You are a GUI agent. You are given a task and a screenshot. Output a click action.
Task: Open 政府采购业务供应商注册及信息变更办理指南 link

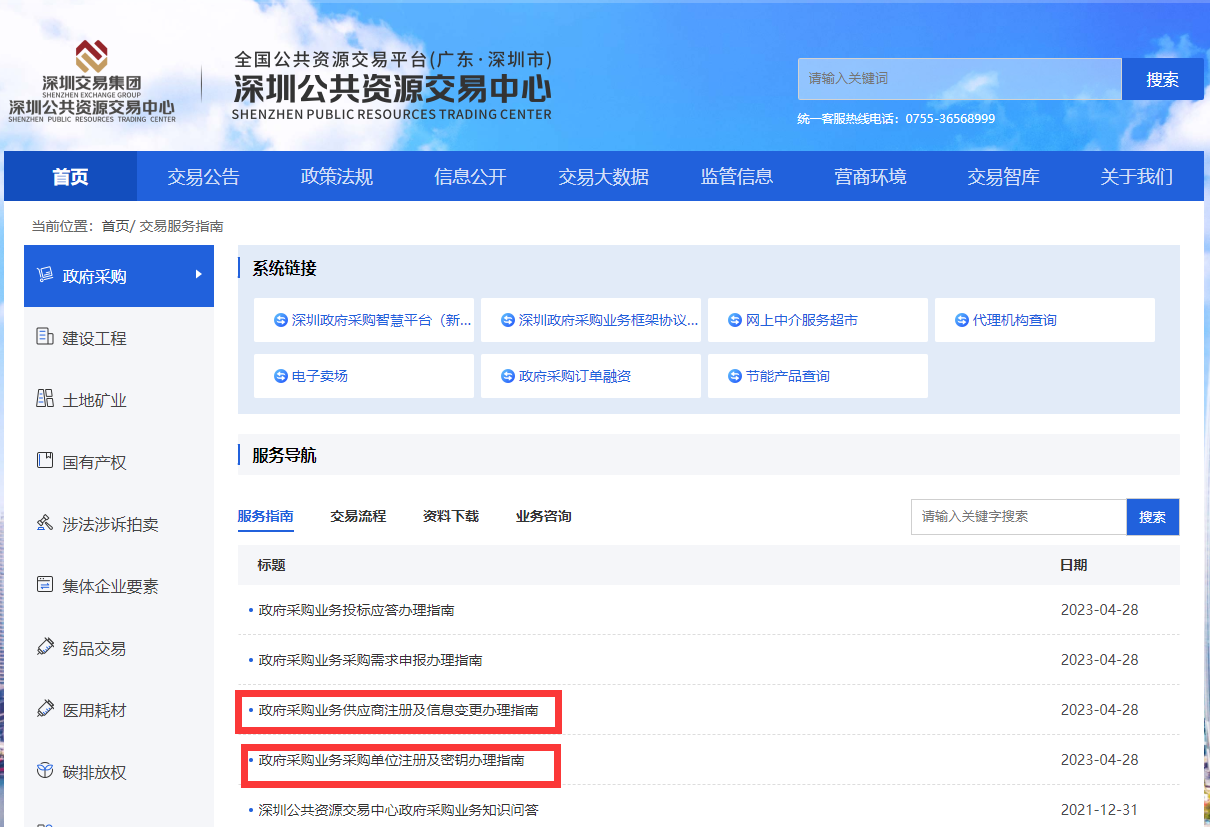(x=398, y=710)
